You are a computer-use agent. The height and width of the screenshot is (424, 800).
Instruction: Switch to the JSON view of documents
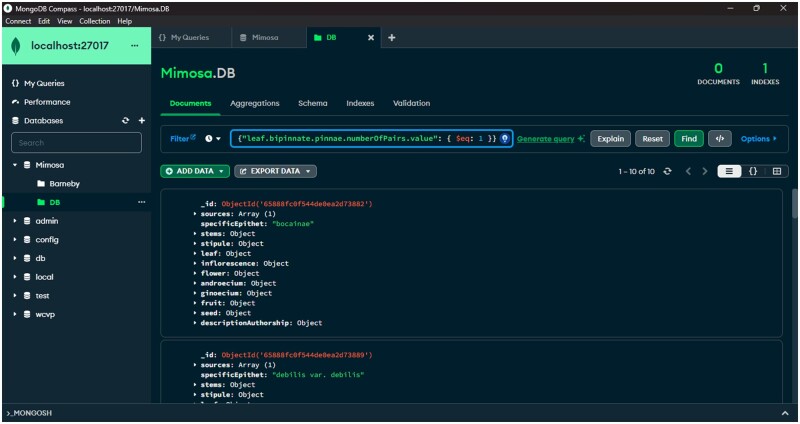pyautogui.click(x=753, y=171)
